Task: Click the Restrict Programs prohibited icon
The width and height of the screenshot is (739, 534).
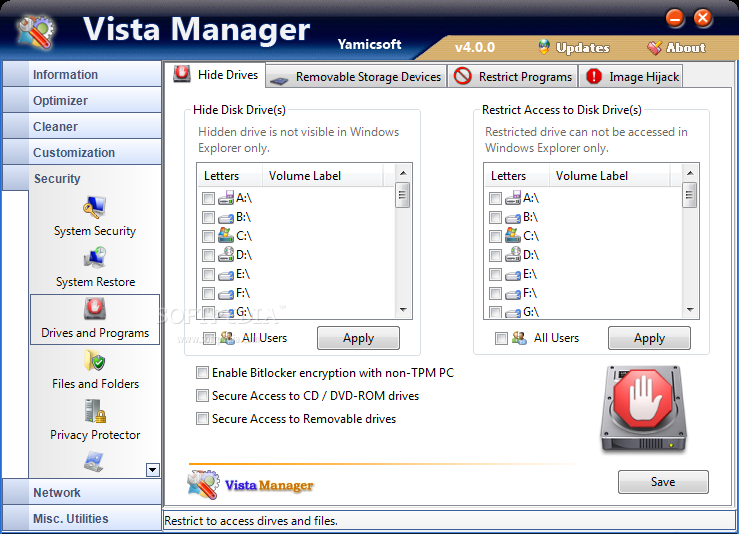Action: click(x=462, y=76)
